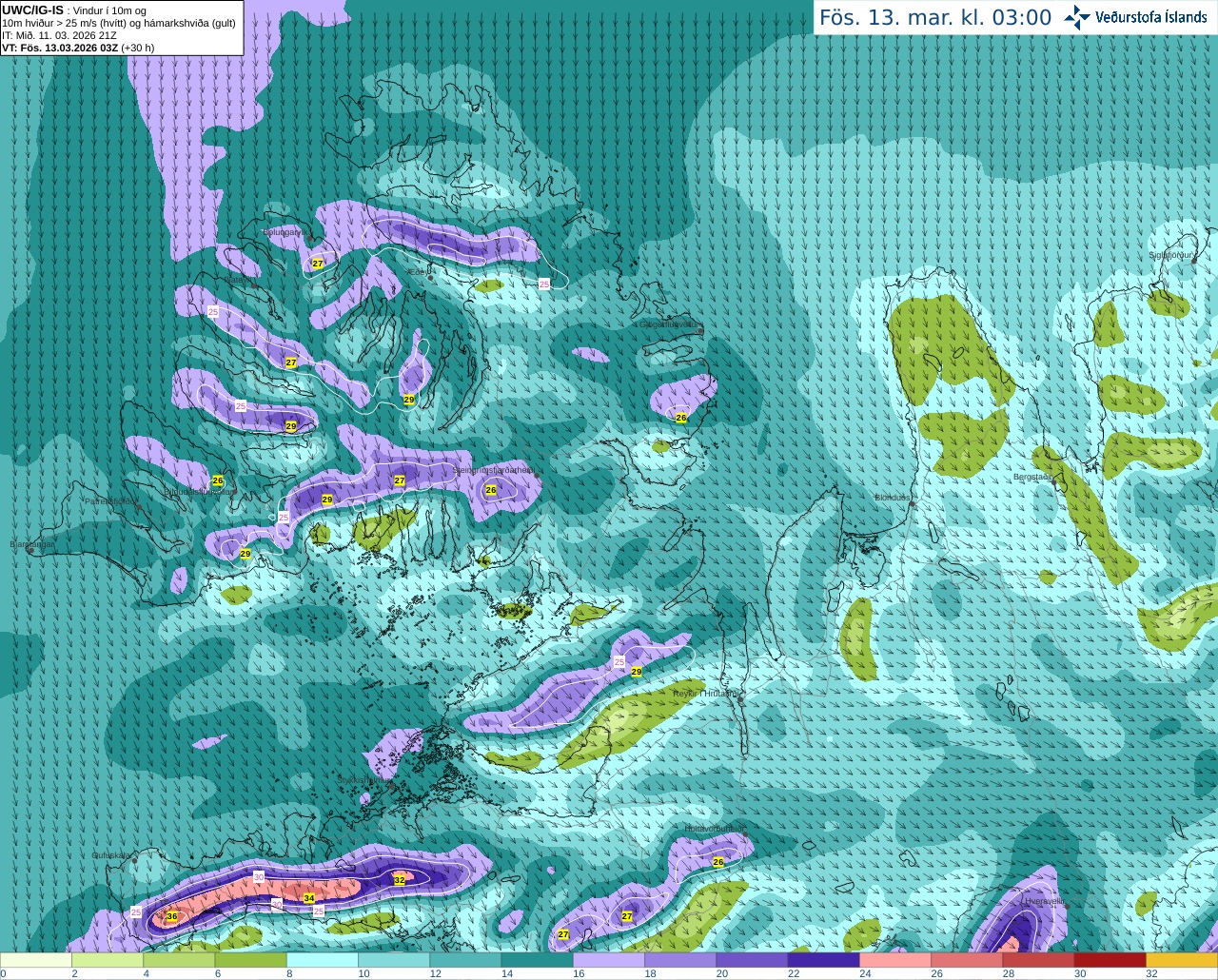The width and height of the screenshot is (1218, 980).
Task: Pick the light green 2–4 legend swatch
Action: (108, 960)
